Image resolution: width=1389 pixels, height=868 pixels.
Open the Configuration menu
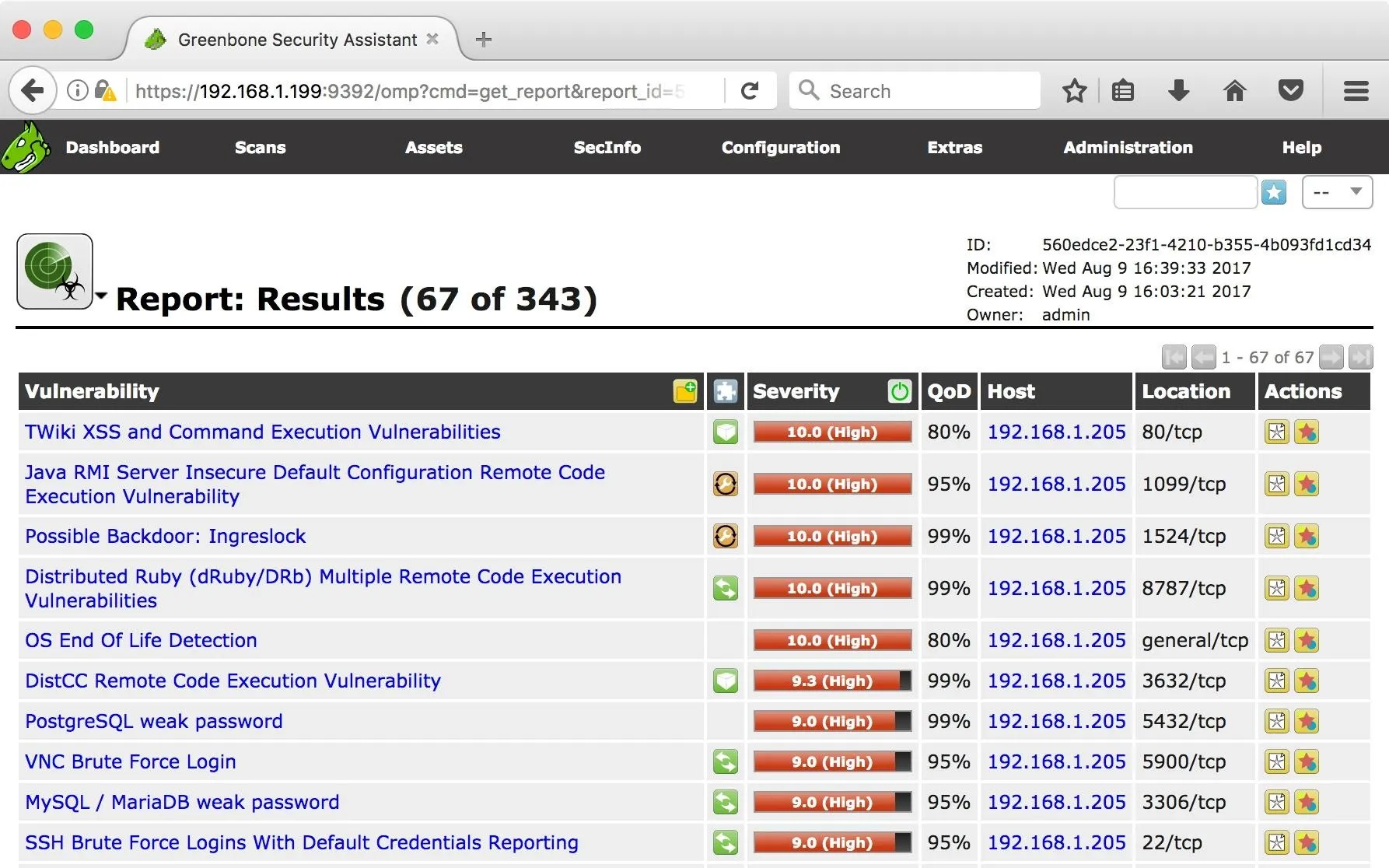781,147
